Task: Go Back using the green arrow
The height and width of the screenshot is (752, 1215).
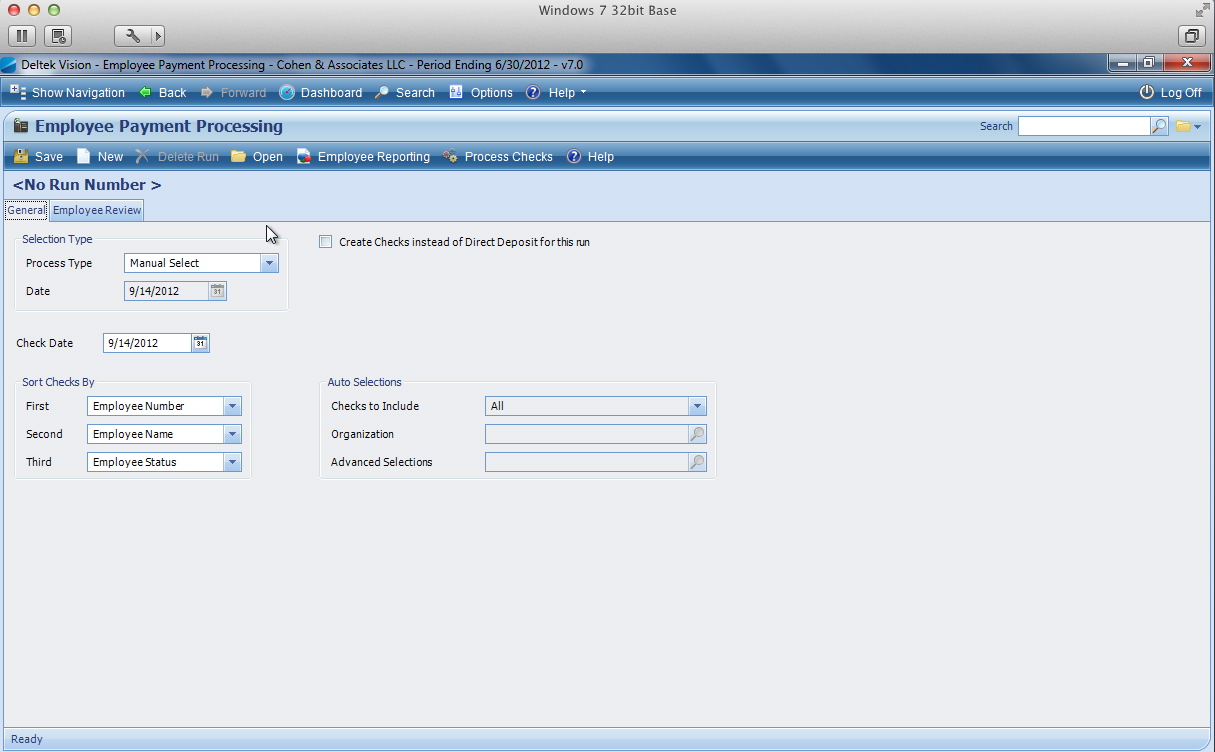Action: (x=146, y=92)
